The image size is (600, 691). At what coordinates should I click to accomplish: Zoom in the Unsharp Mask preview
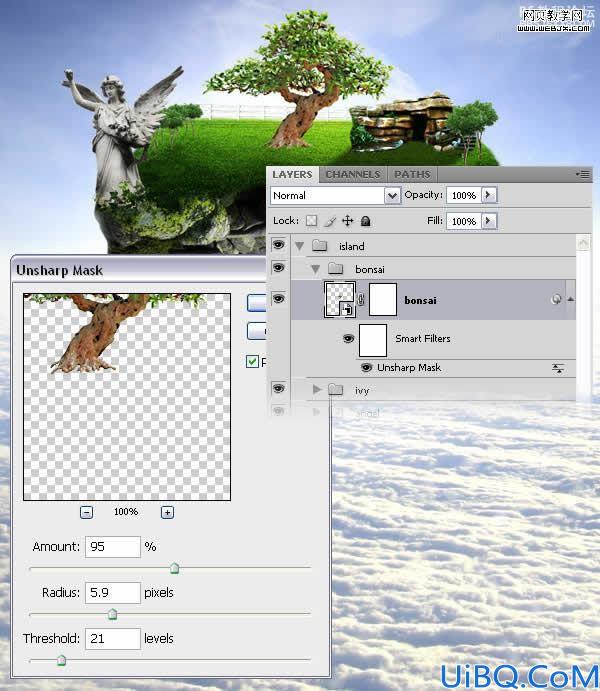point(167,512)
